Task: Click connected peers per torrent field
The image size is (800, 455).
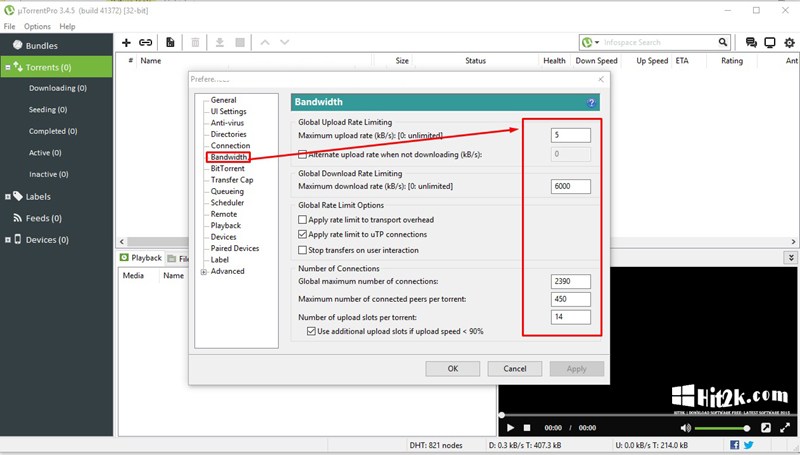Action: pos(571,299)
